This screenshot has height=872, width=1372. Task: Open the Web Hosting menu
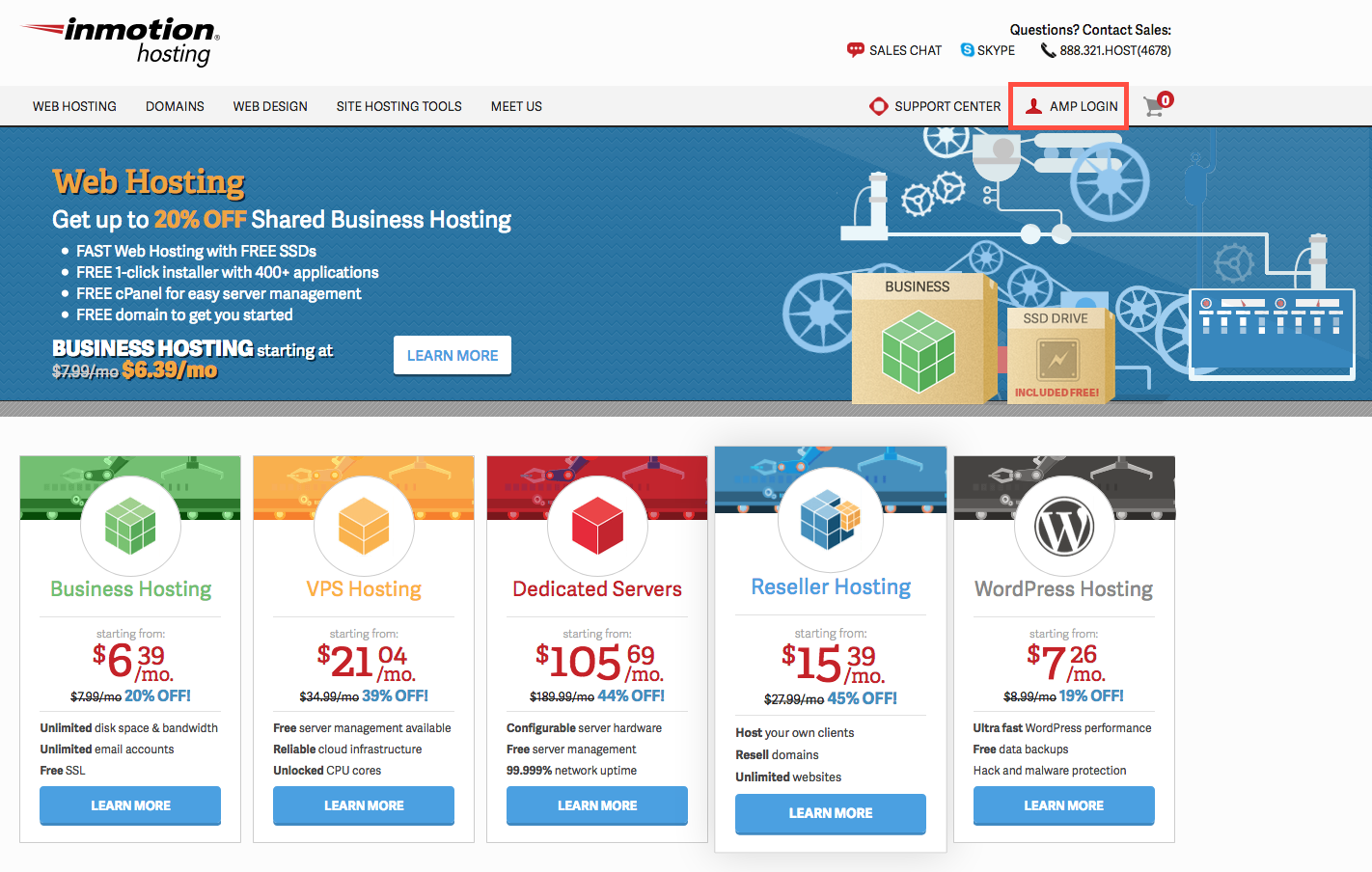click(74, 106)
